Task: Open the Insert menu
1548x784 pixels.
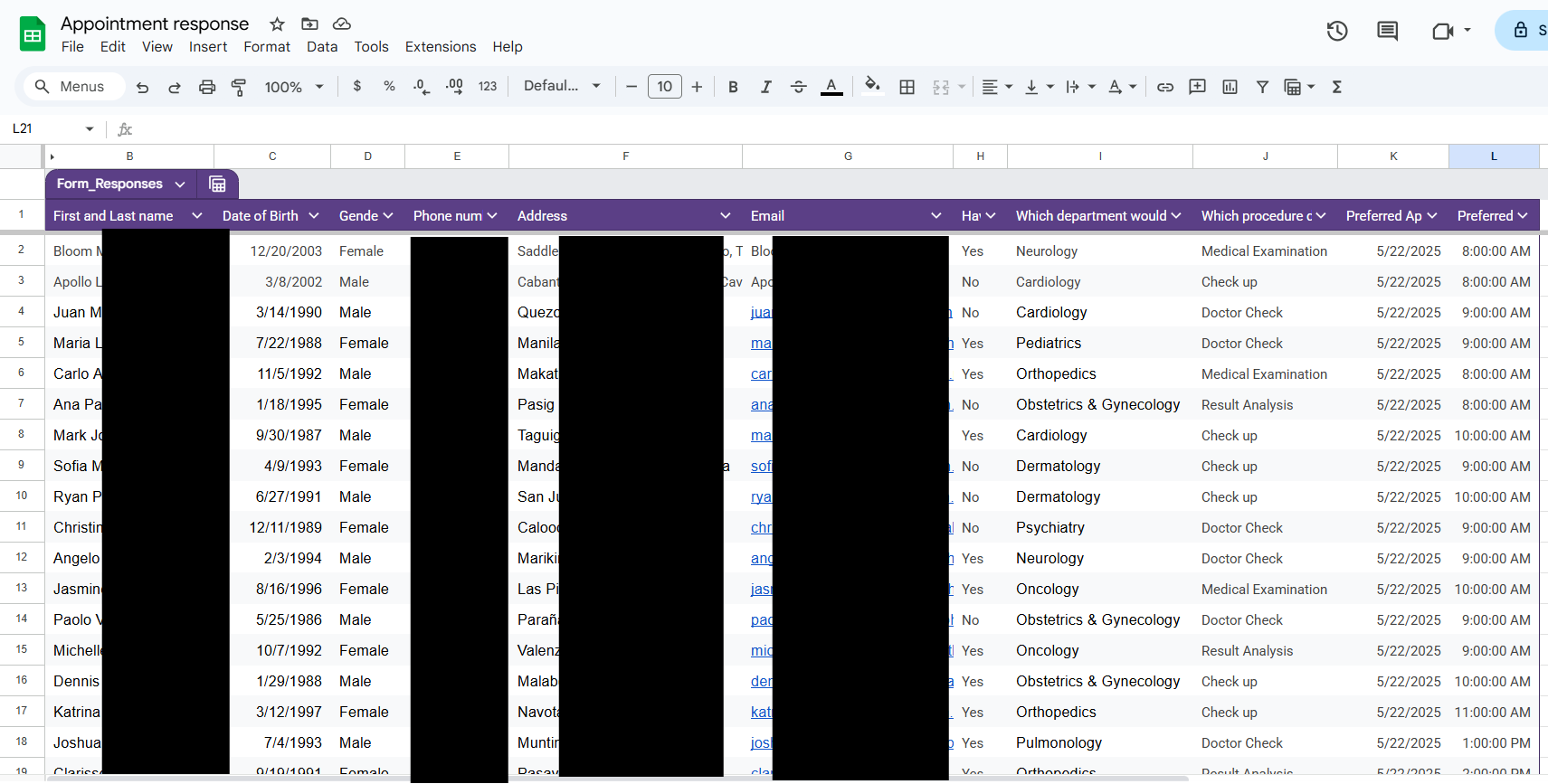Action: click(x=208, y=47)
